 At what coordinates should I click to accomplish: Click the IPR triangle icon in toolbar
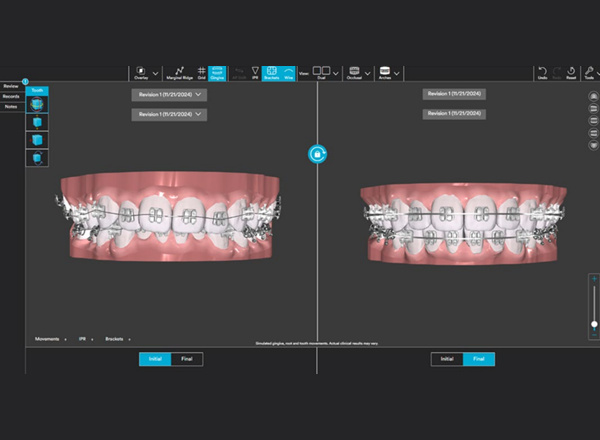click(253, 73)
